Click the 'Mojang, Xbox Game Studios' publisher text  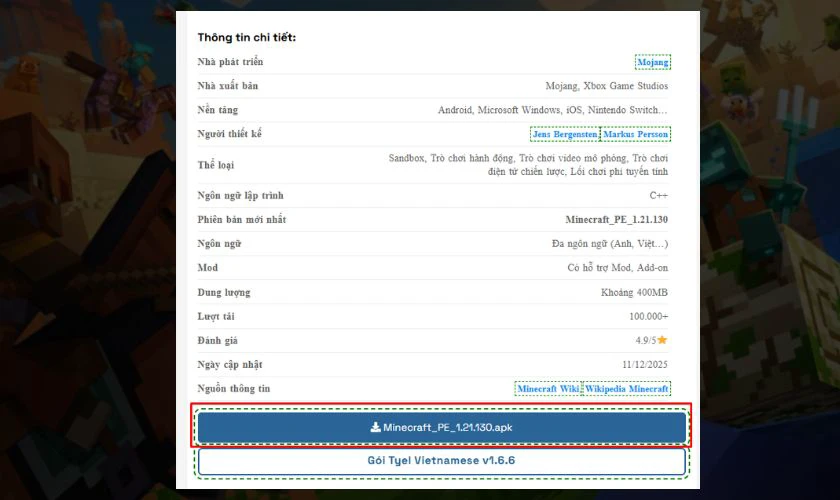click(x=607, y=86)
